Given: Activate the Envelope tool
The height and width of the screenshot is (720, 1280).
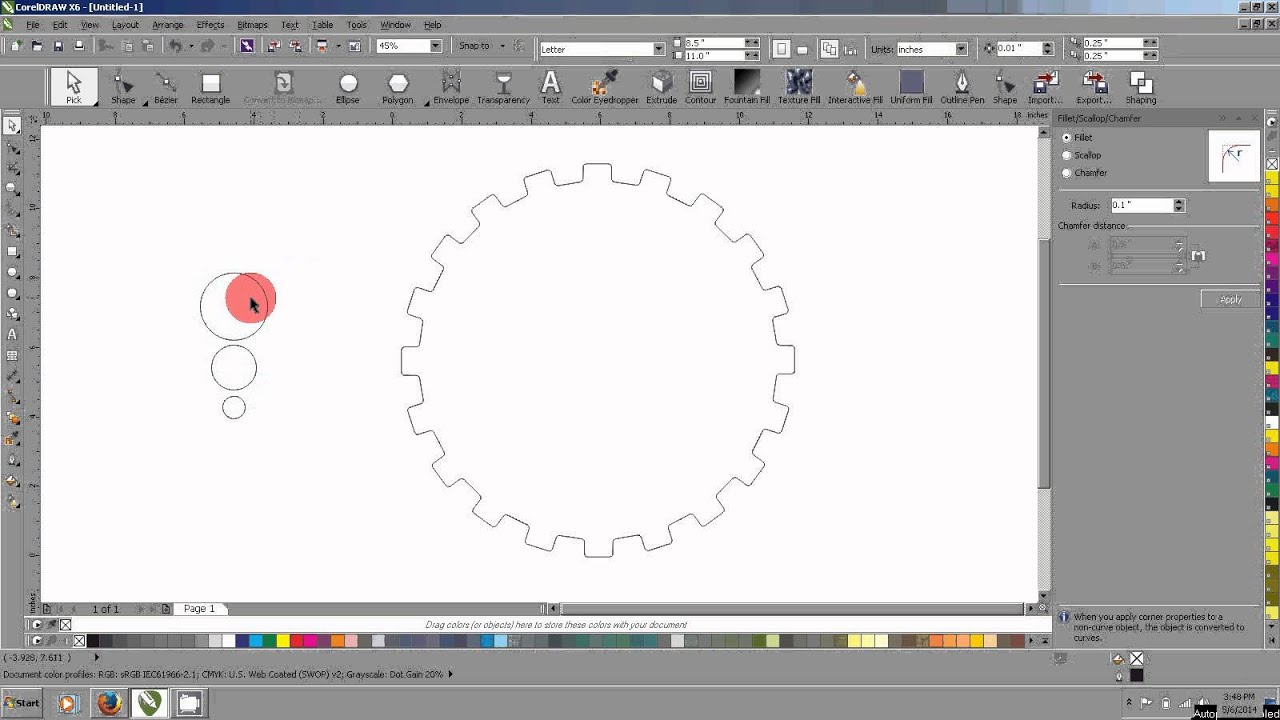Looking at the screenshot, I should pyautogui.click(x=451, y=87).
